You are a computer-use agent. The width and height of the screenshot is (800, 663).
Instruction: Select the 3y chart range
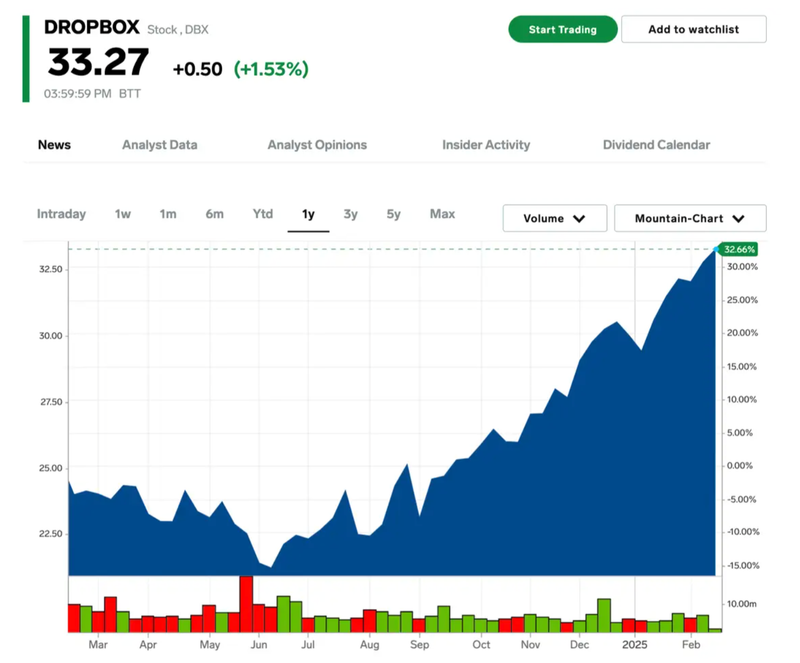click(x=350, y=214)
